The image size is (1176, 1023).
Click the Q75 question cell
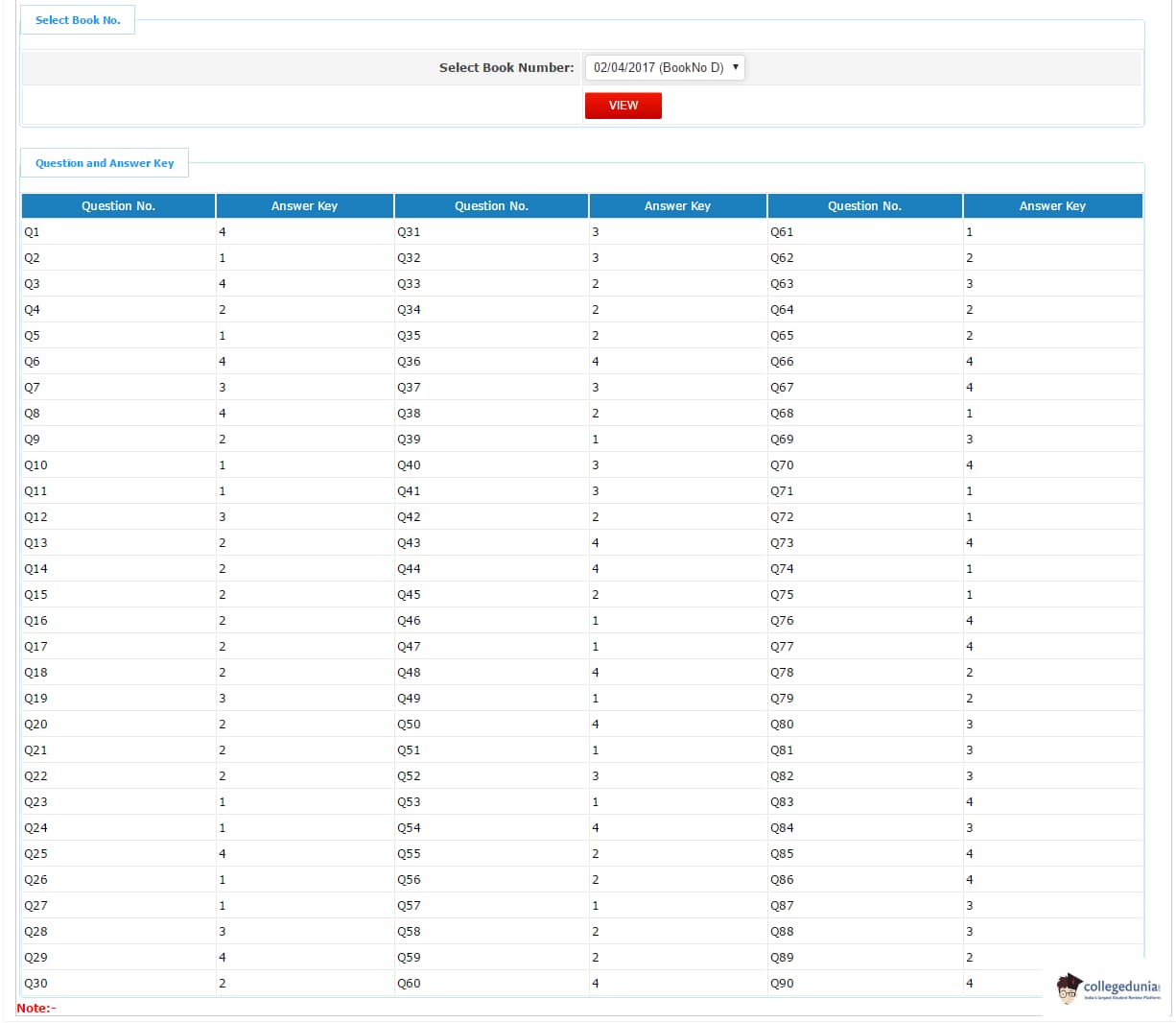[x=782, y=595]
